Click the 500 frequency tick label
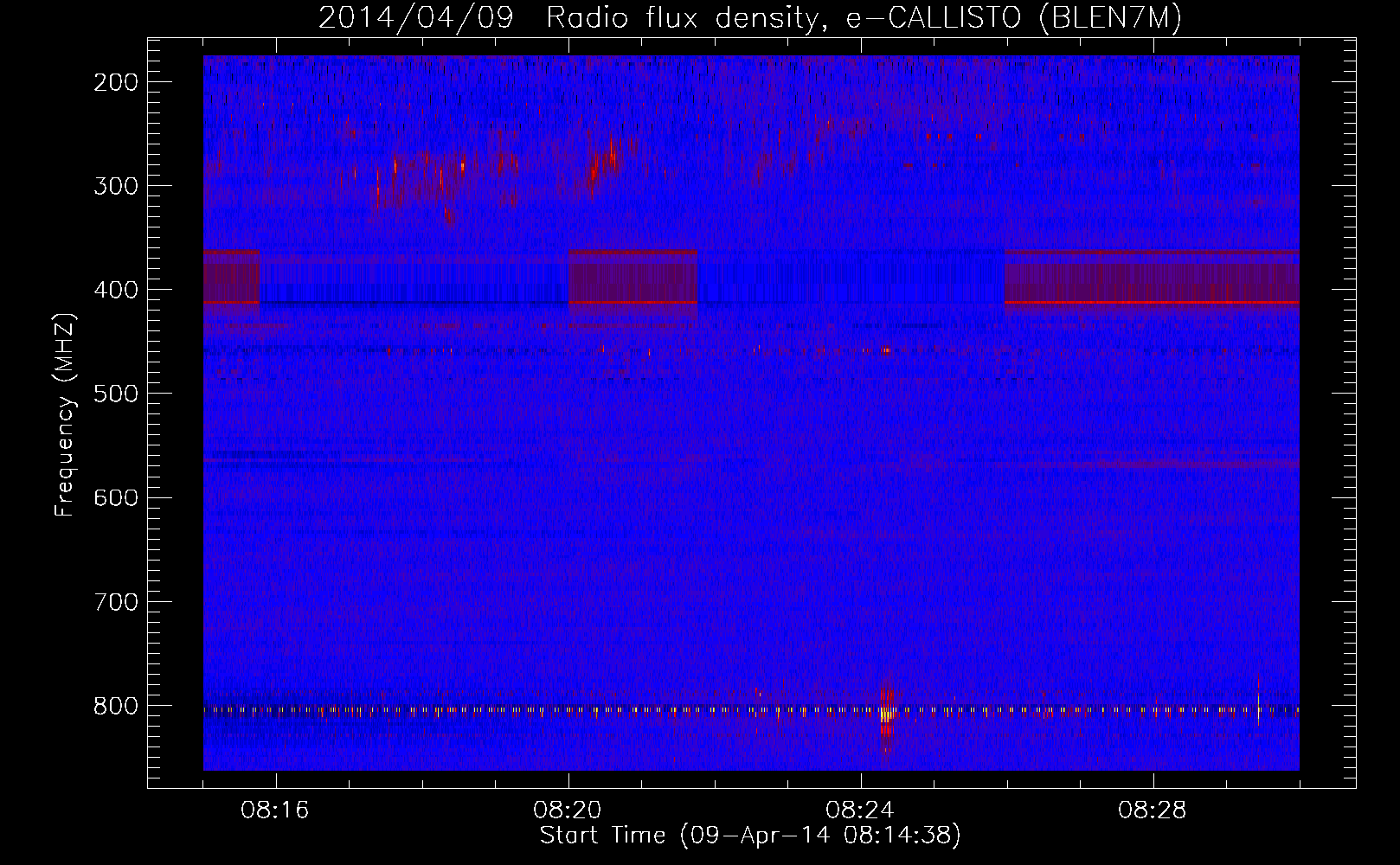The width and height of the screenshot is (1400, 865). [116, 394]
